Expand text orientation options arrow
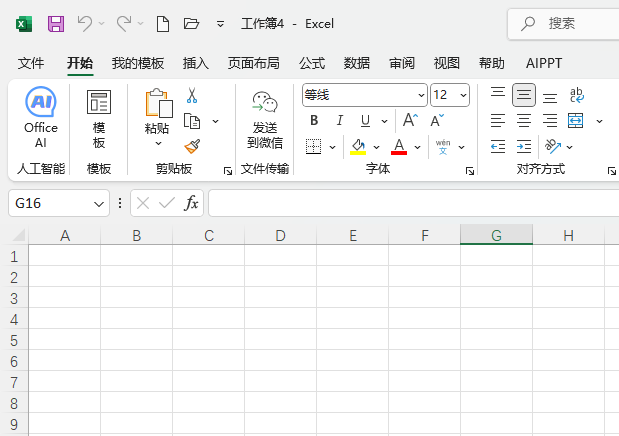619x436 pixels. click(569, 147)
